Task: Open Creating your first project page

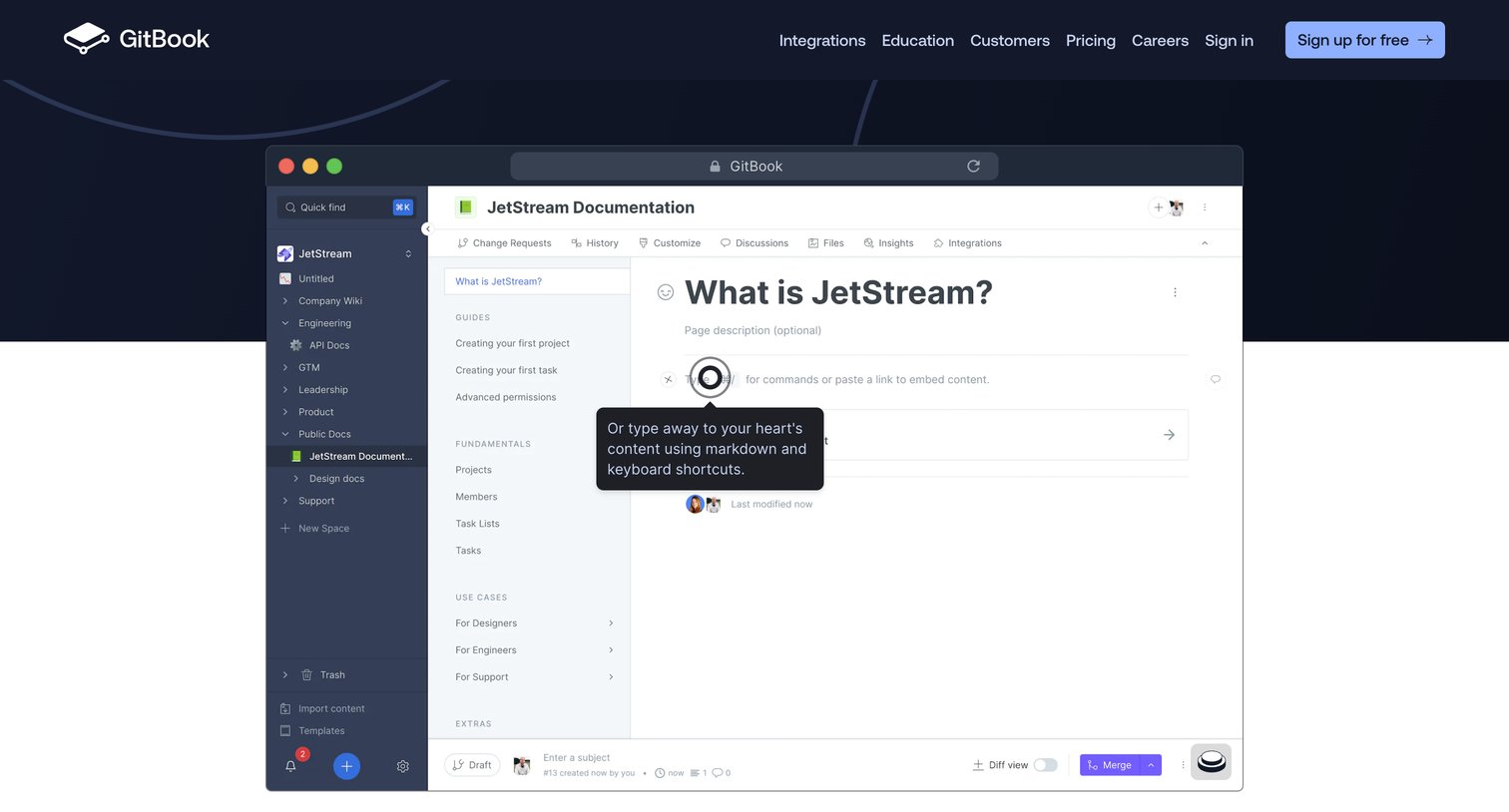Action: click(x=512, y=343)
